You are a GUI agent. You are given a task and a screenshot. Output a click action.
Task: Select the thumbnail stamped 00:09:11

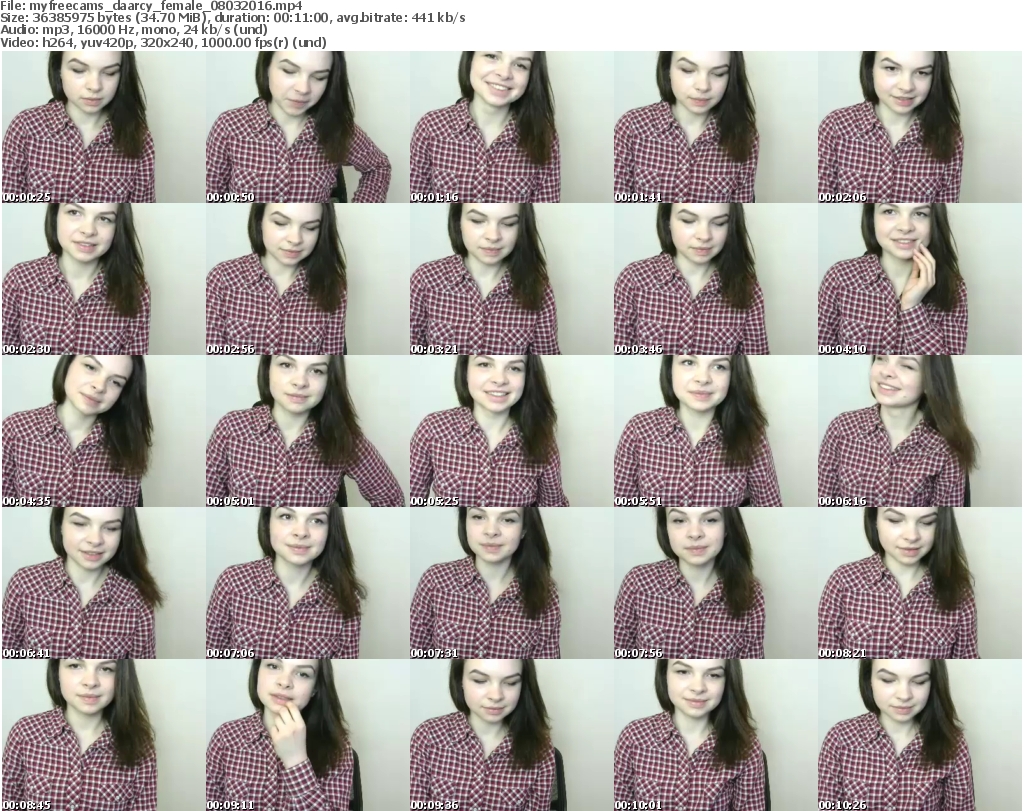click(x=308, y=735)
